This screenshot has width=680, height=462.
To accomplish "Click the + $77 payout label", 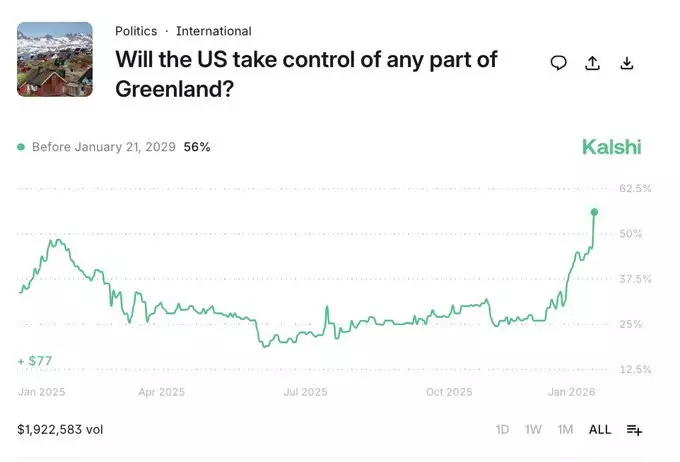I will pyautogui.click(x=35, y=360).
